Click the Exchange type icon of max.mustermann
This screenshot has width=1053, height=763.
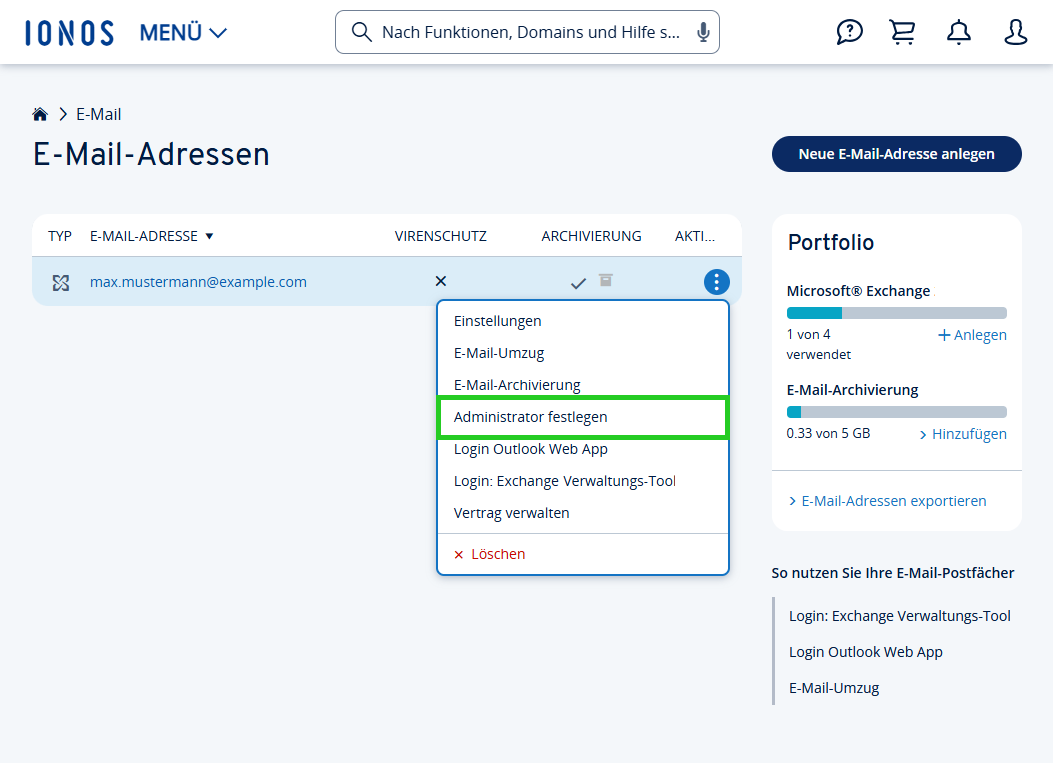click(x=61, y=282)
